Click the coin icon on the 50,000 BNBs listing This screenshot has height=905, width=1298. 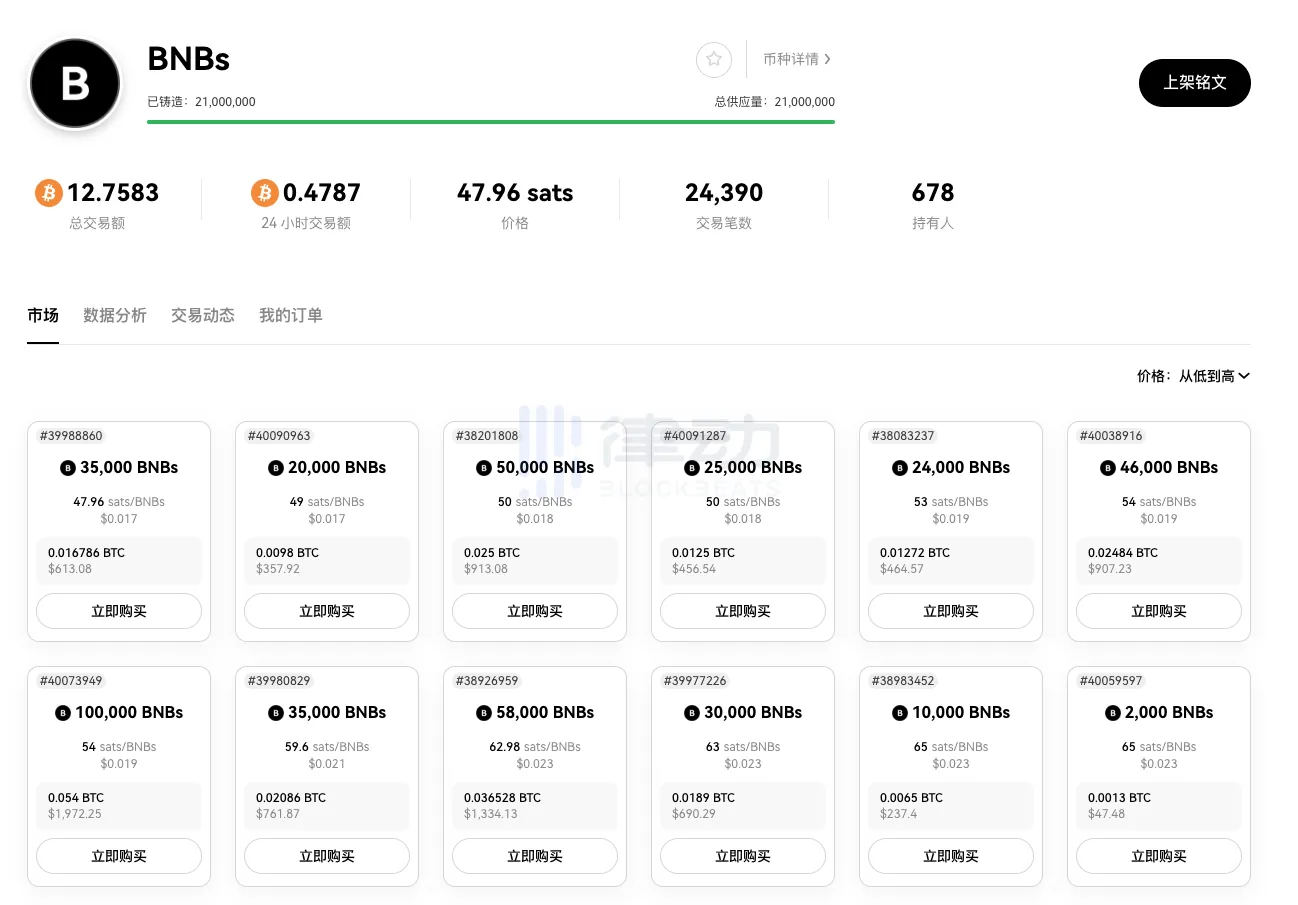[483, 467]
